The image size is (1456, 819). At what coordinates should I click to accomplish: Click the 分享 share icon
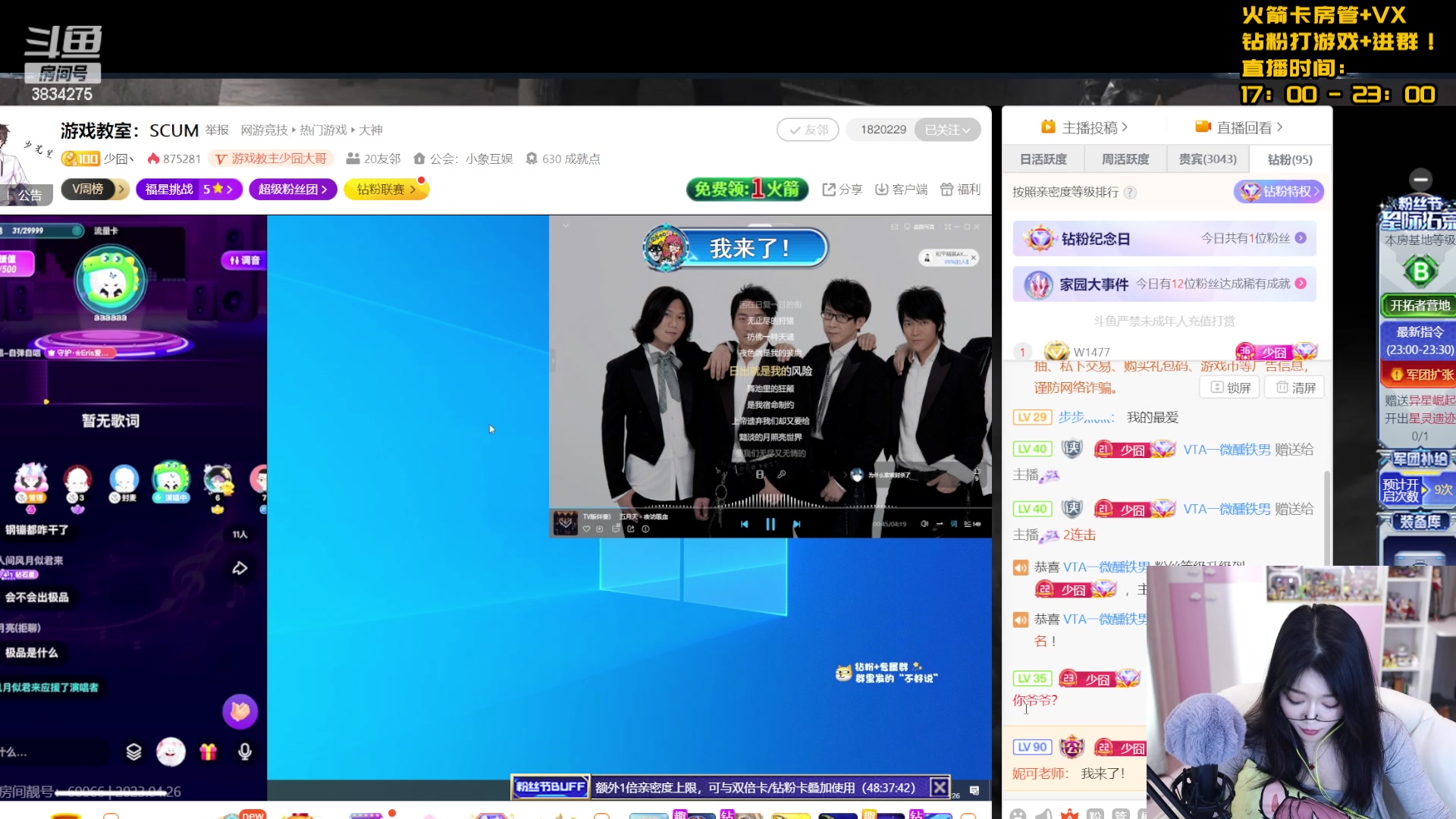point(843,189)
